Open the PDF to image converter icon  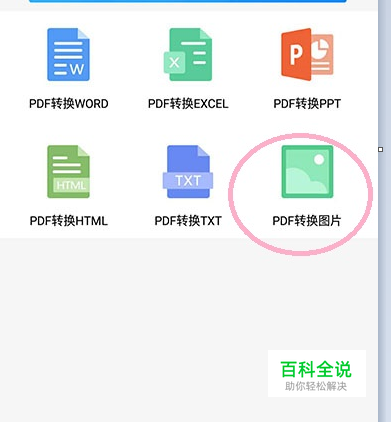click(307, 172)
